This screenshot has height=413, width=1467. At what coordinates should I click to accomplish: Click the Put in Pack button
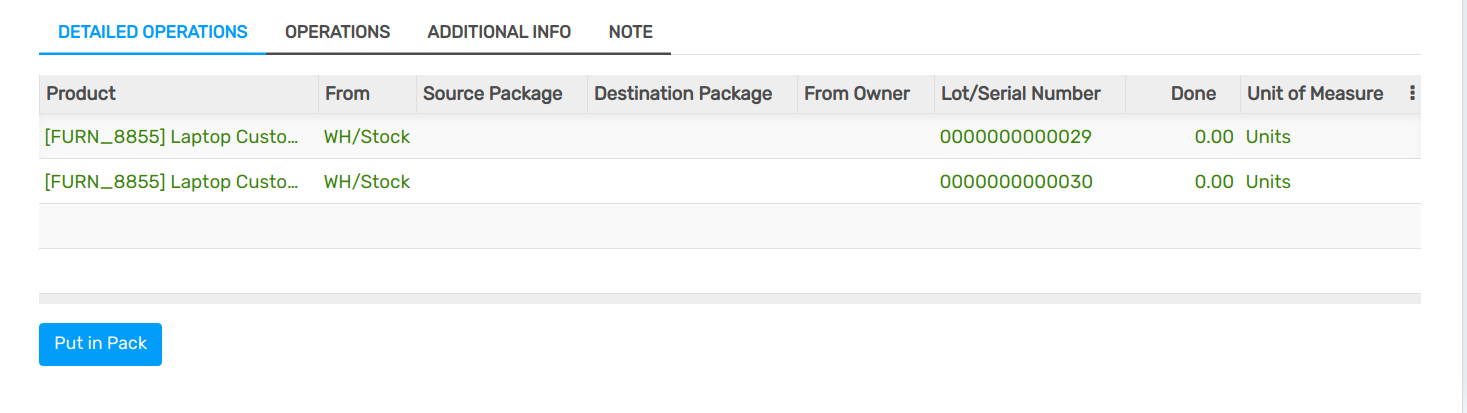coord(100,344)
